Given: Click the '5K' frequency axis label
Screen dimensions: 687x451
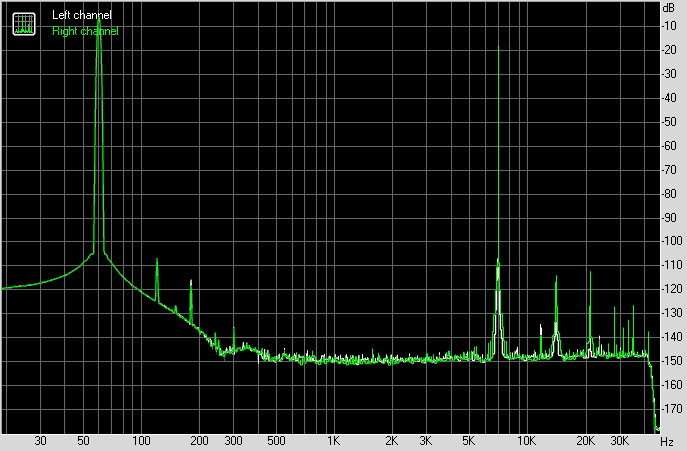Looking at the screenshot, I should tap(469, 440).
